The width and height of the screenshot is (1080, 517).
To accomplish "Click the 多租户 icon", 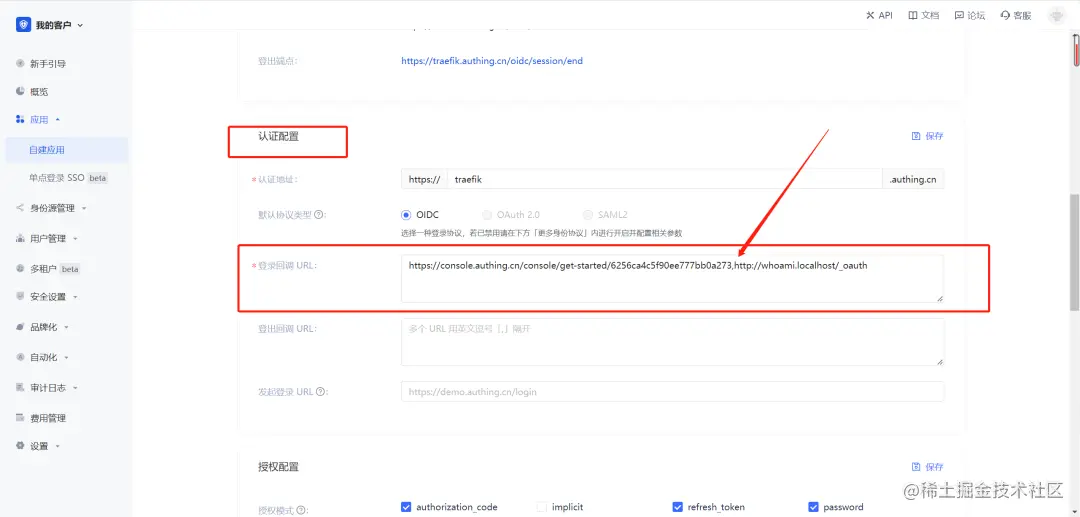I will [20, 268].
